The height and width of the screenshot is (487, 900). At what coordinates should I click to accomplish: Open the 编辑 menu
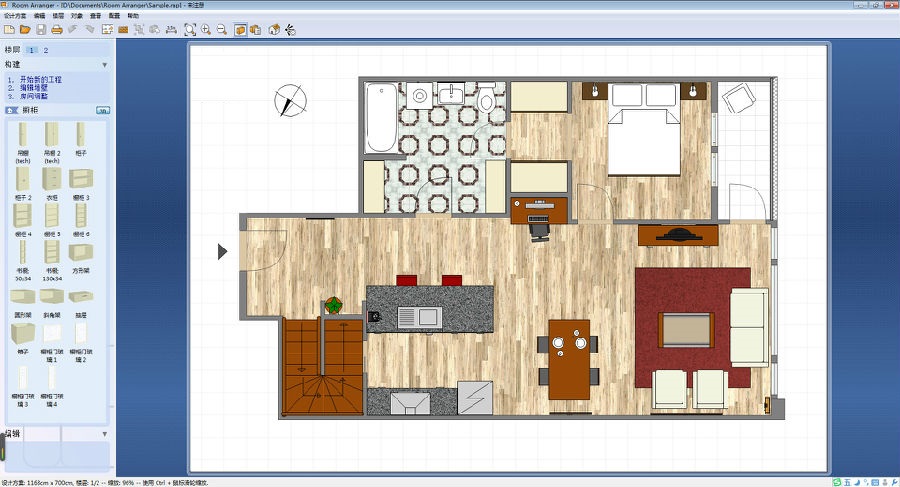39,16
